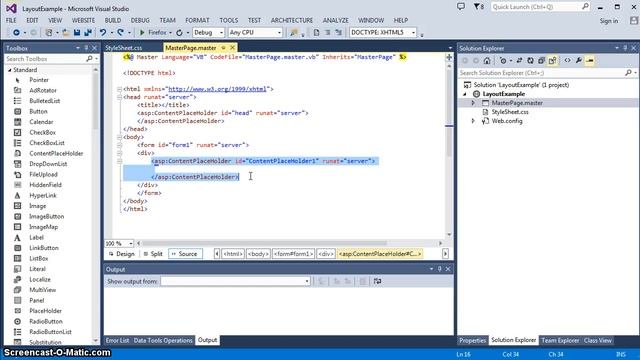
Task: Collapse the Standard group in Toolbox
Action: tap(9, 70)
